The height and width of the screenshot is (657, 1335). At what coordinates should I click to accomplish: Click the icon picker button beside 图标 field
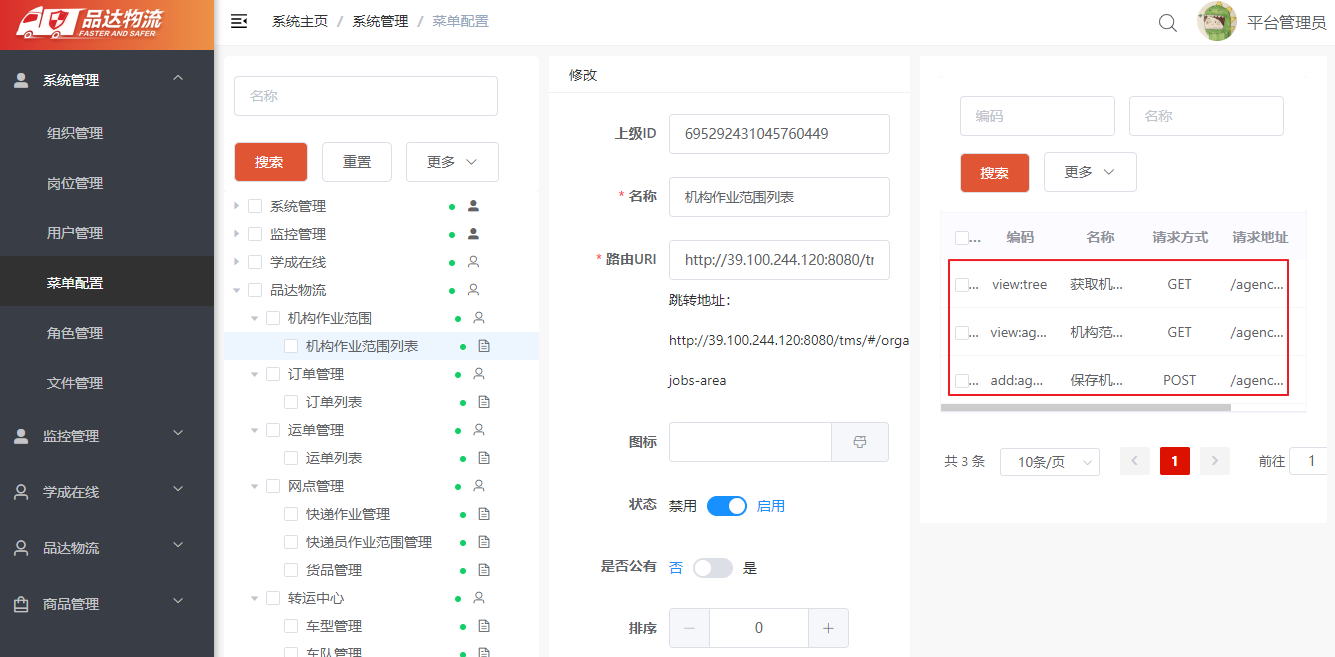[x=860, y=442]
